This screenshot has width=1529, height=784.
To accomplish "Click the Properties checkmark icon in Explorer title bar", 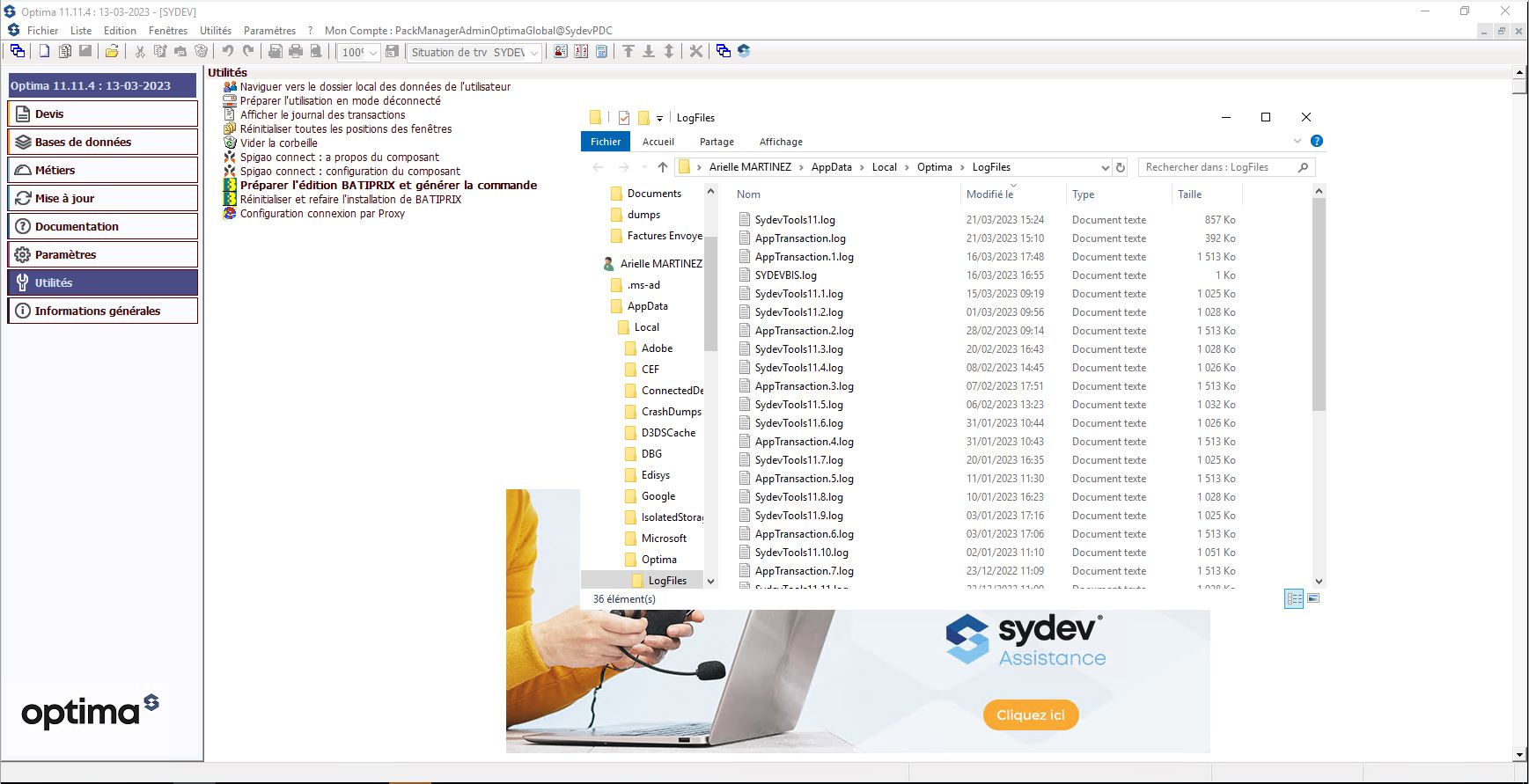I will (x=624, y=117).
